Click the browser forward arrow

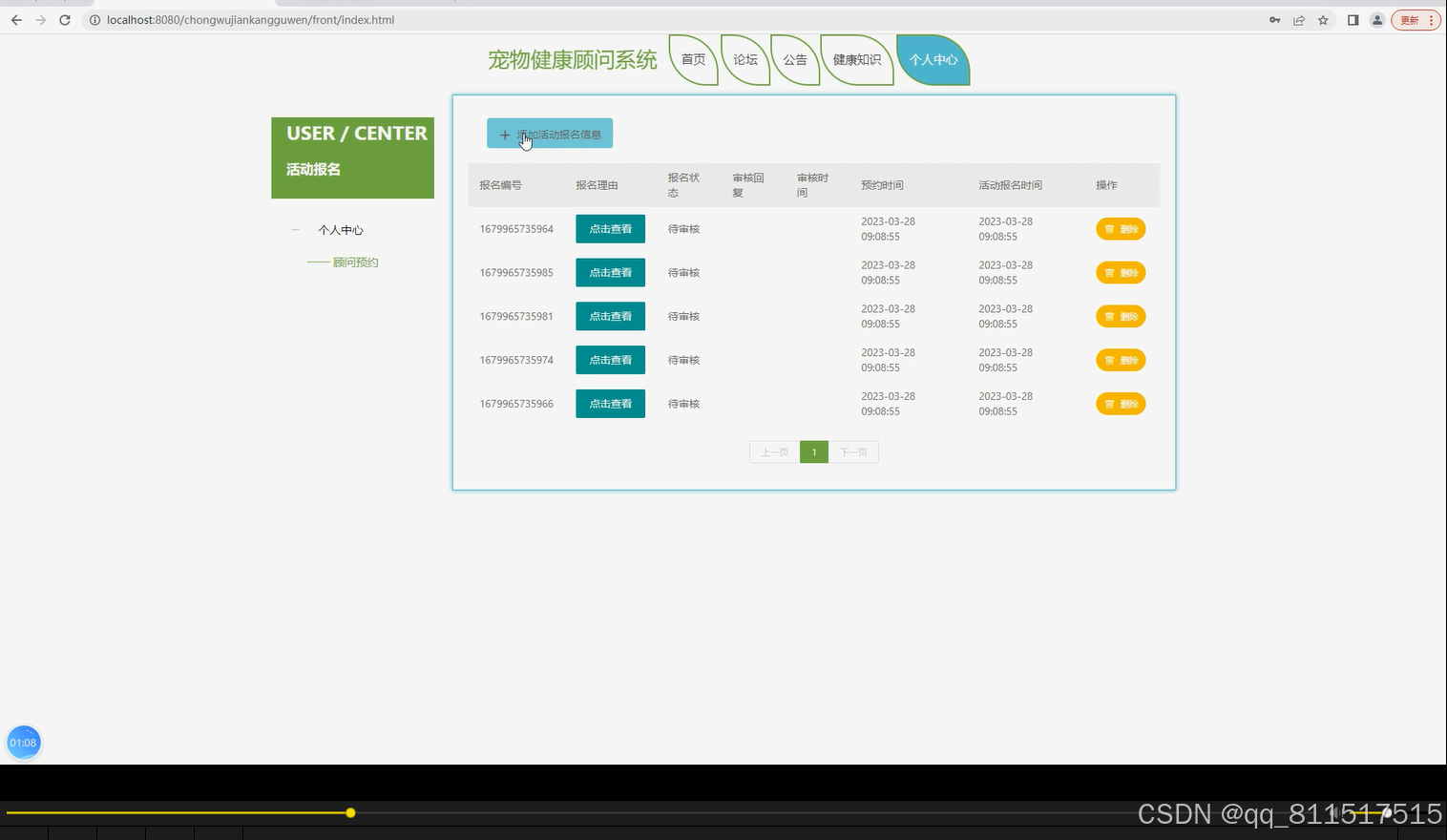[40, 20]
